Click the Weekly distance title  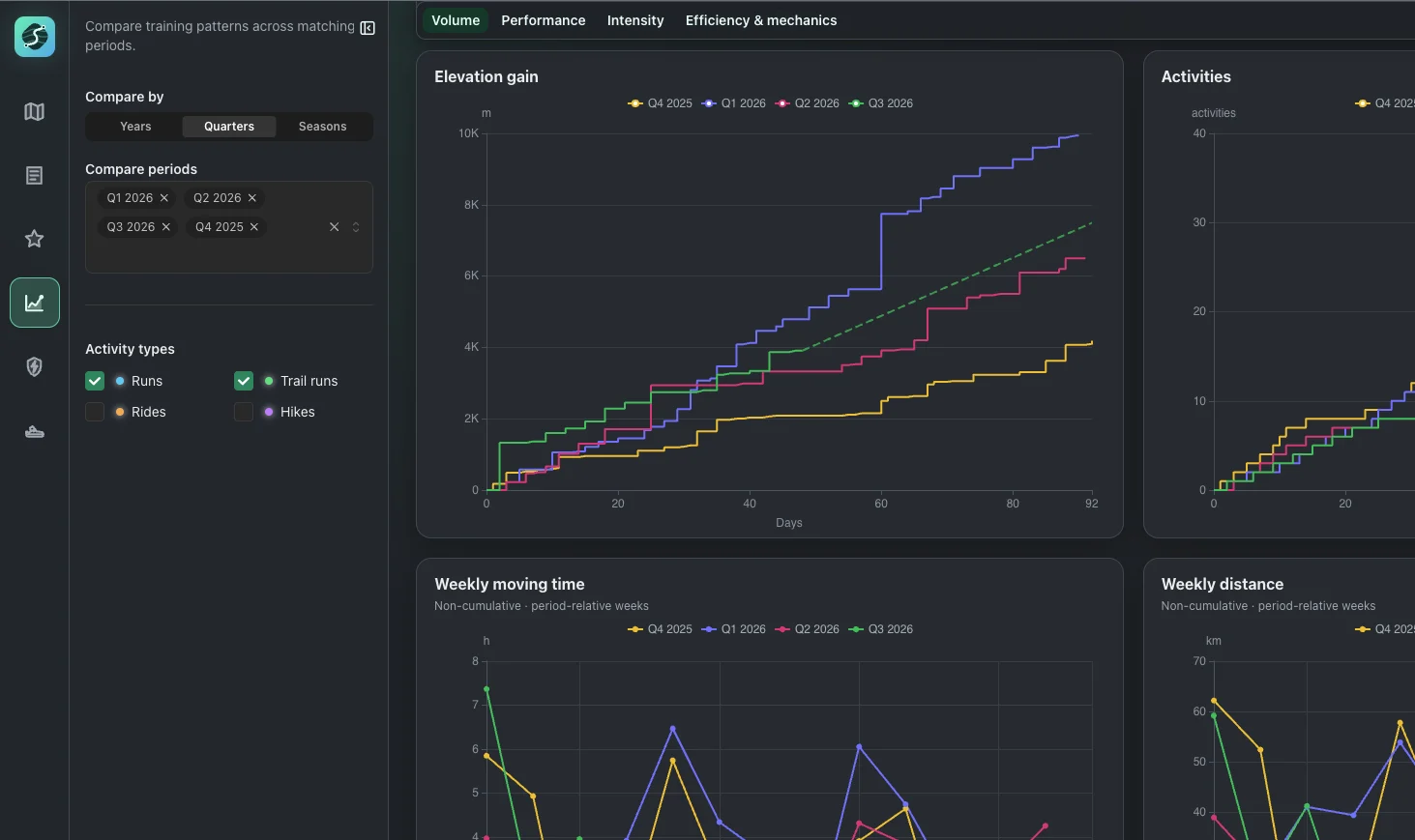[x=1223, y=585]
